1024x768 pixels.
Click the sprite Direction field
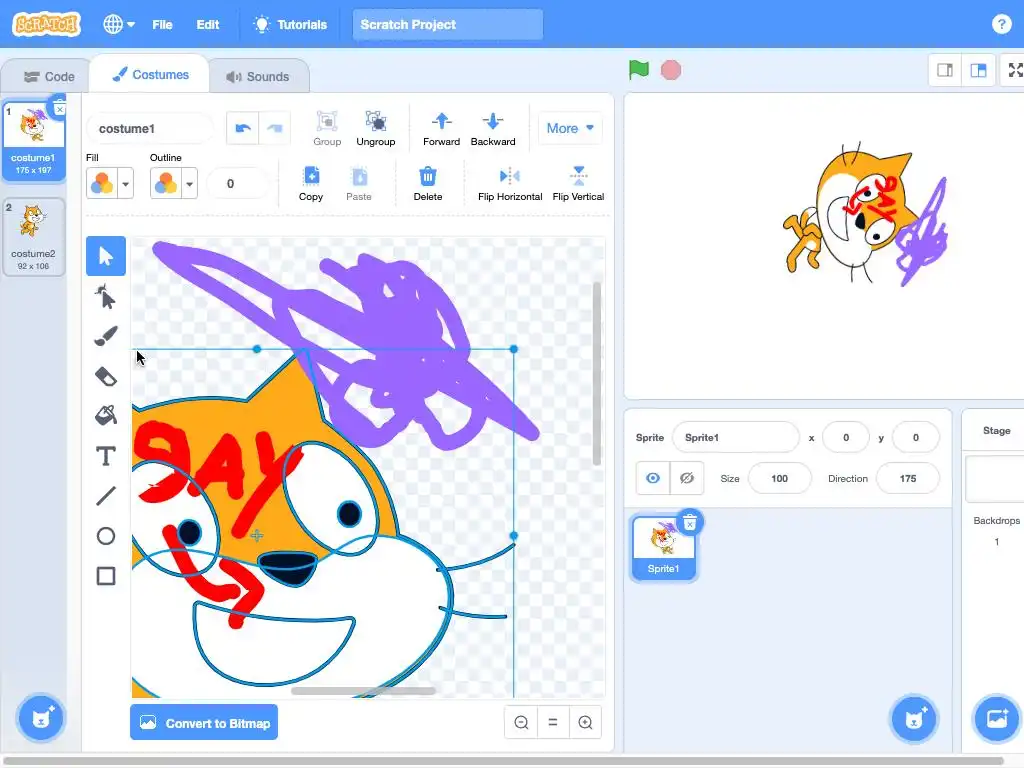tap(908, 478)
